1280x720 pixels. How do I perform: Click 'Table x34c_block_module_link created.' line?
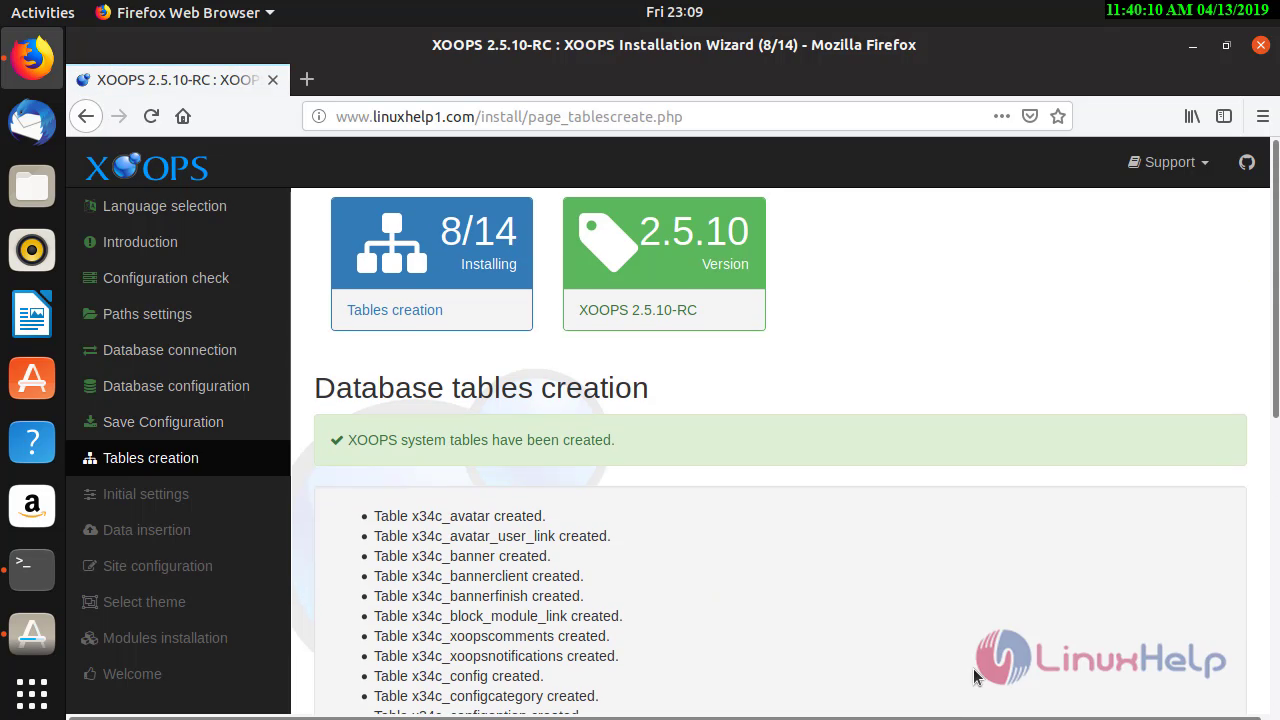498,616
